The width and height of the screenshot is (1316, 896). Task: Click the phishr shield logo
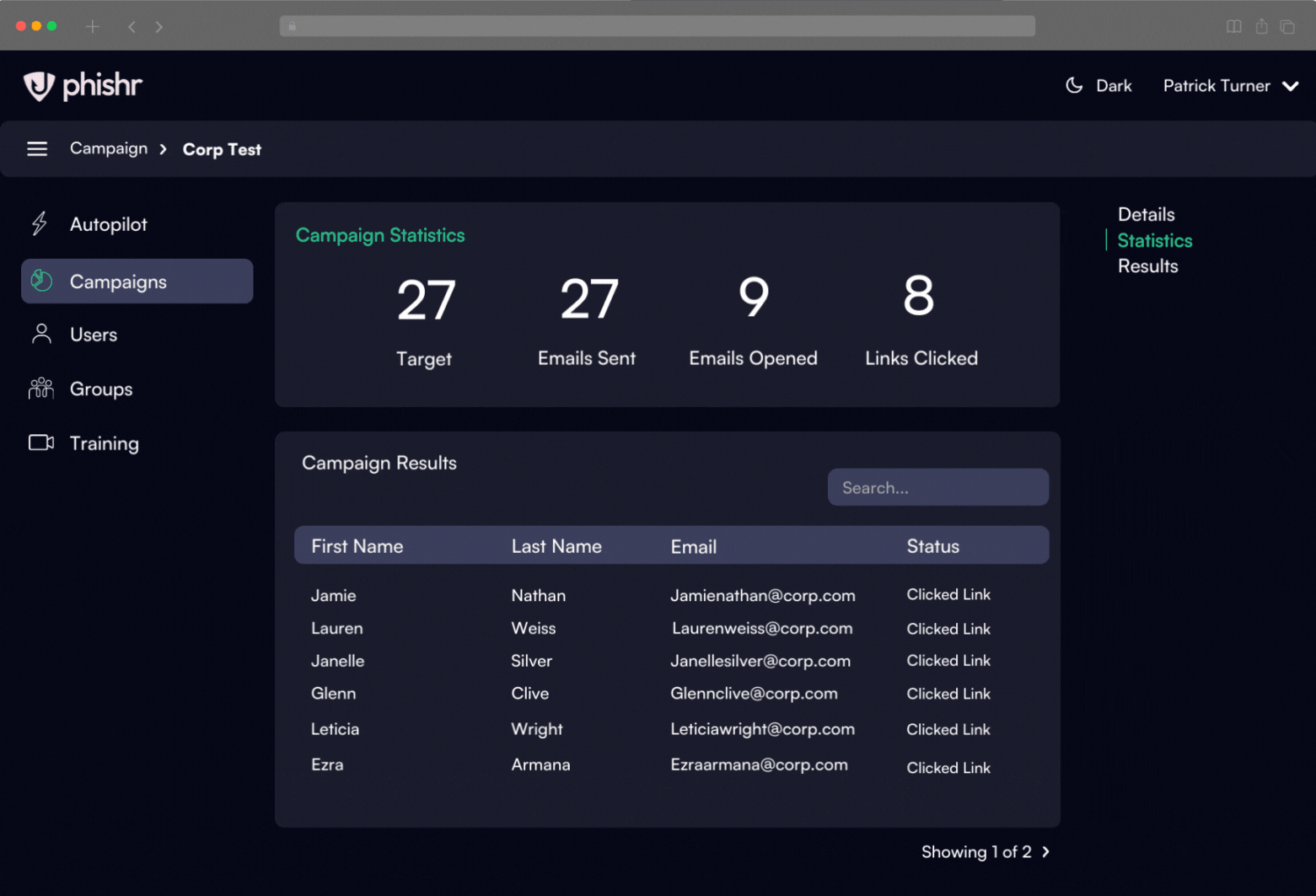(x=39, y=86)
